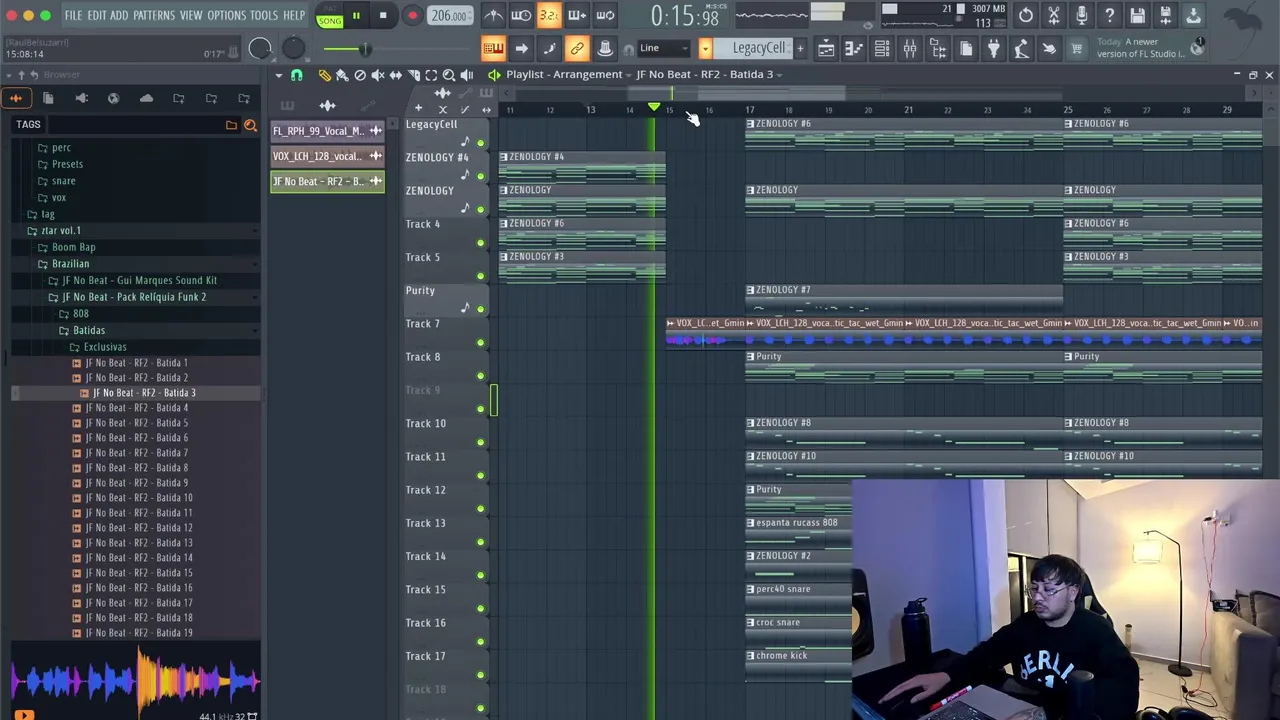Viewport: 1280px width, 720px height.
Task: Mute Track 16 using its green light
Action: tap(480, 642)
